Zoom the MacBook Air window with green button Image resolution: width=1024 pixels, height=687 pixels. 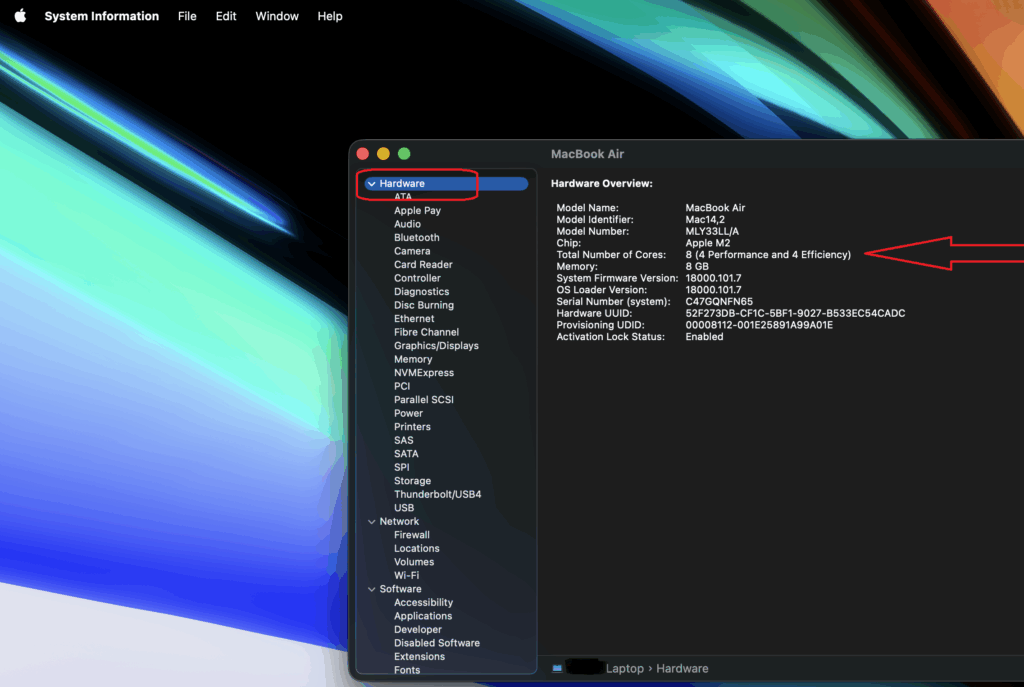(x=404, y=154)
